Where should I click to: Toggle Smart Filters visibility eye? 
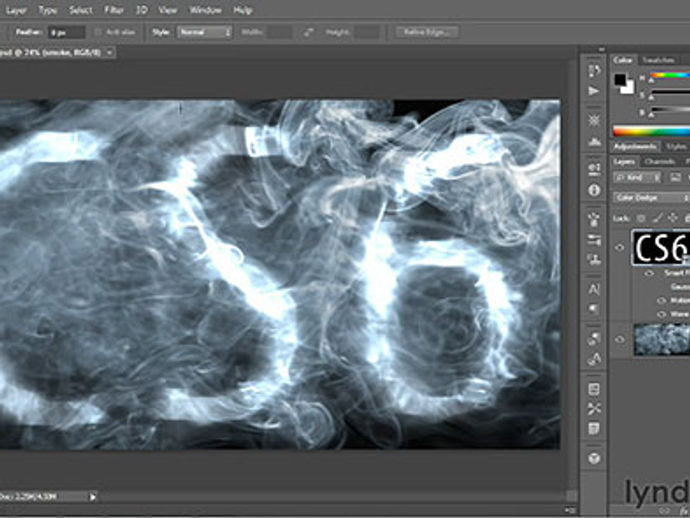tap(649, 273)
